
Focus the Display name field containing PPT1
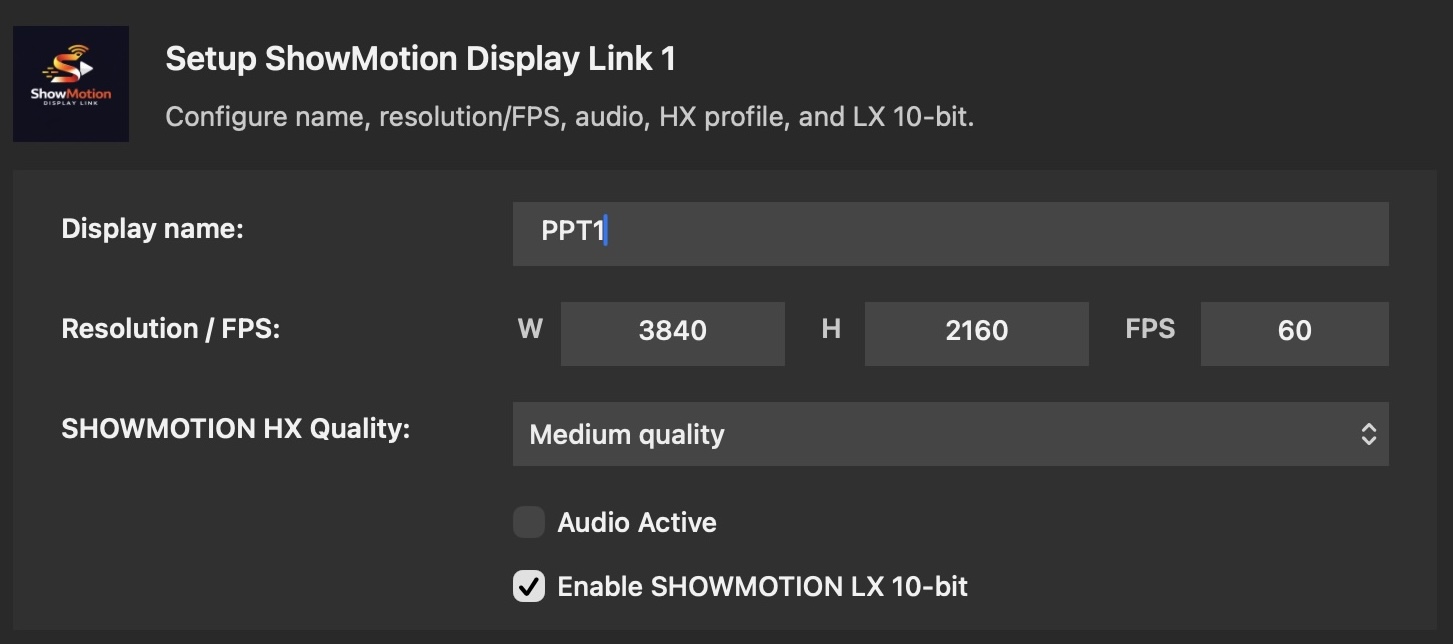click(950, 233)
